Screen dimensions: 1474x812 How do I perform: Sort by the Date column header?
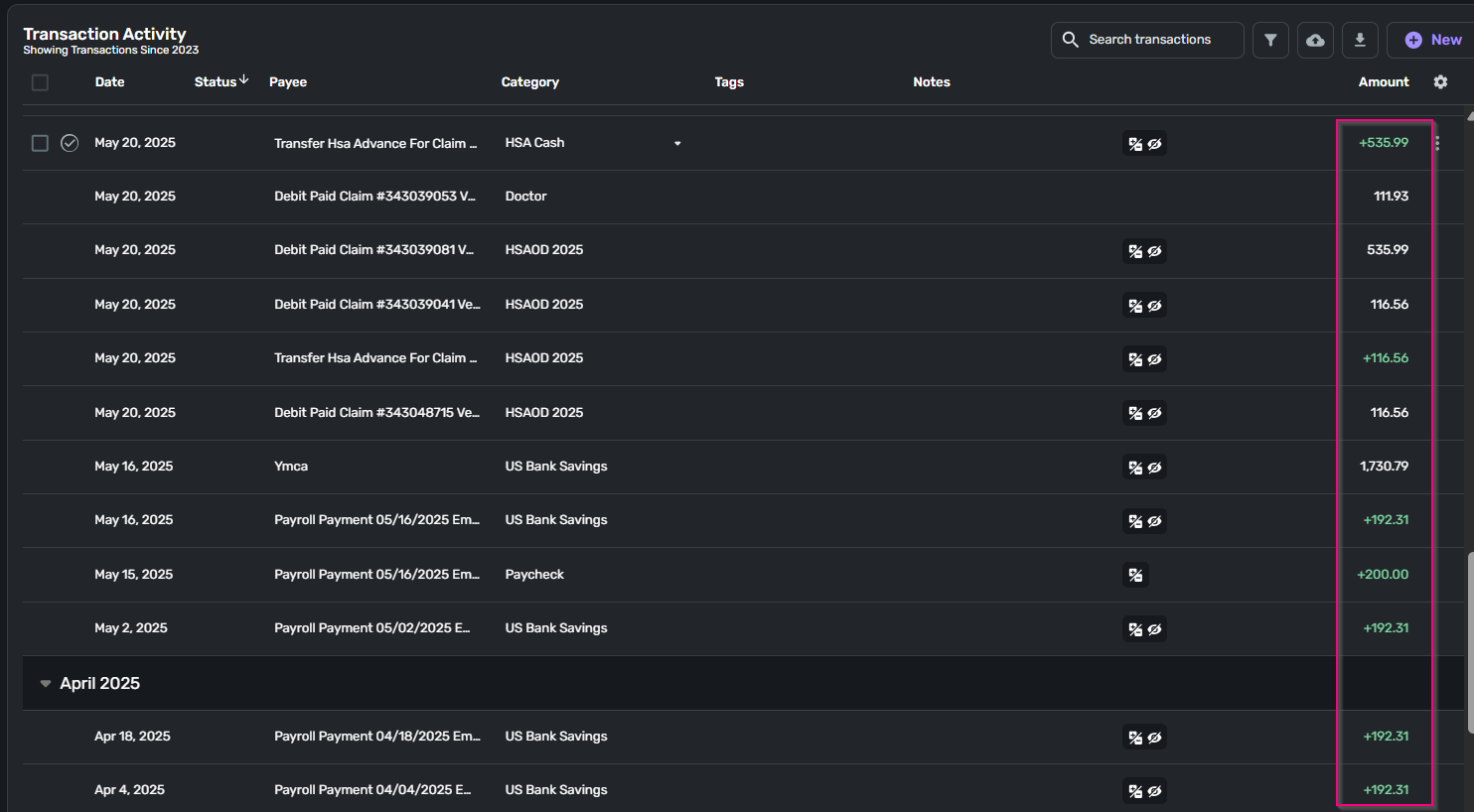pyautogui.click(x=109, y=82)
